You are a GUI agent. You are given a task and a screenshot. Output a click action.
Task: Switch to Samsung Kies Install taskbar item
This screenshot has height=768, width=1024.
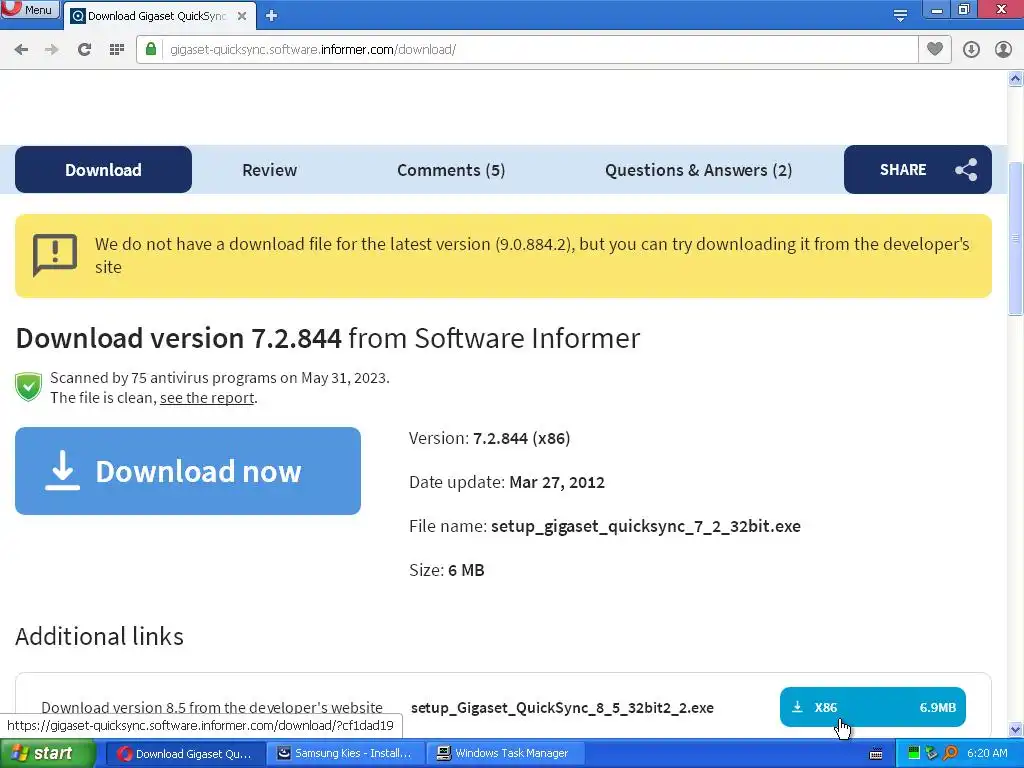click(x=345, y=754)
